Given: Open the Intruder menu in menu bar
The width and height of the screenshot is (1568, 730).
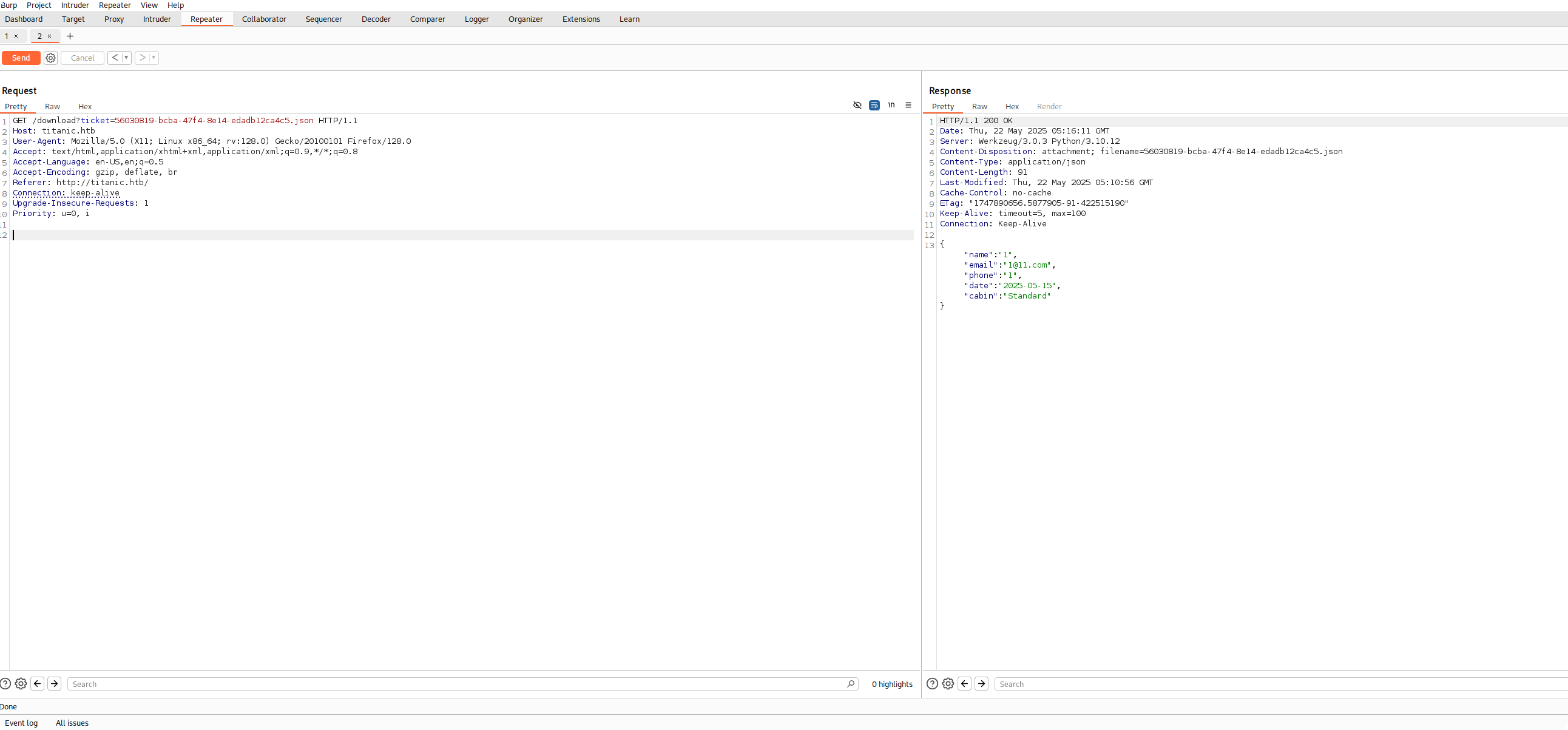Looking at the screenshot, I should point(75,5).
